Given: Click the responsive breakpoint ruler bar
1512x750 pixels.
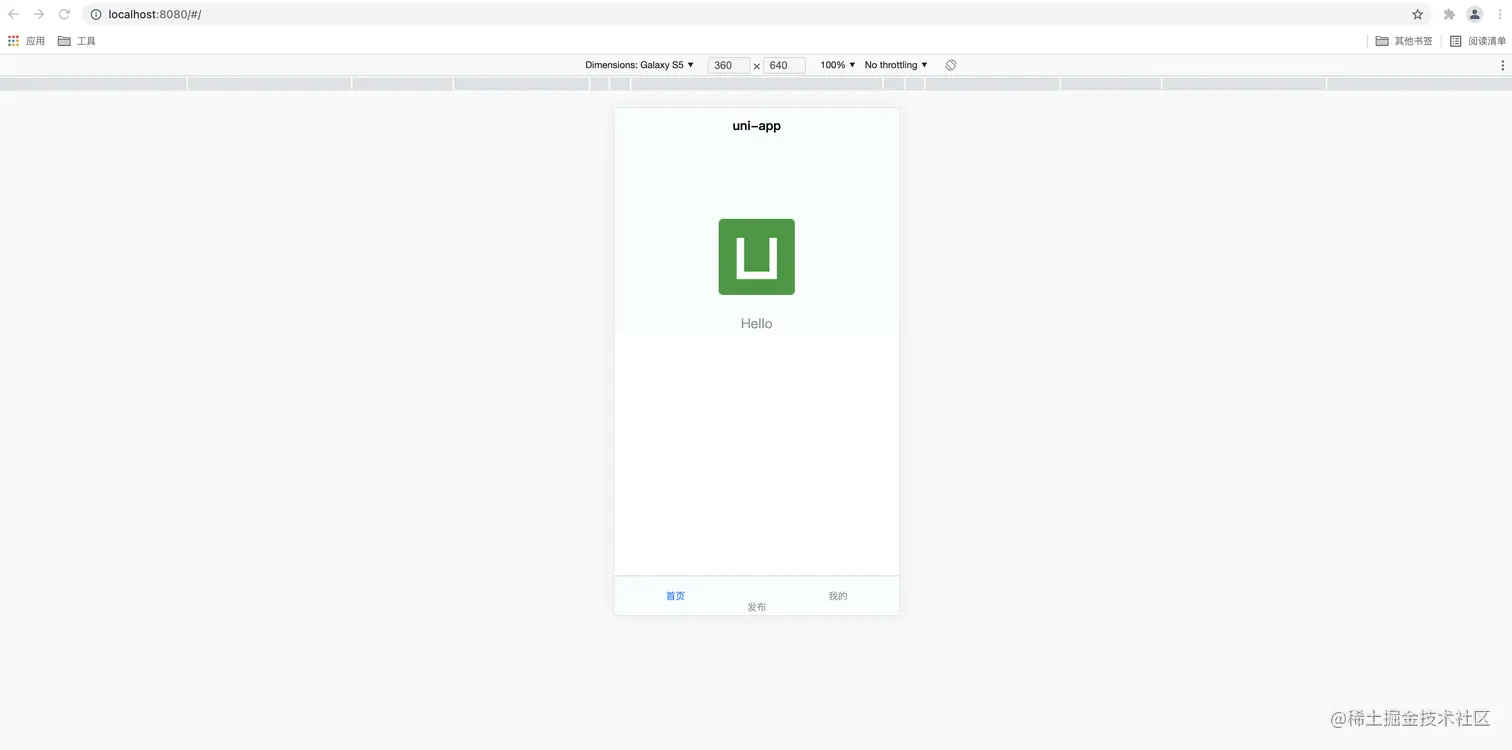Looking at the screenshot, I should [x=756, y=84].
